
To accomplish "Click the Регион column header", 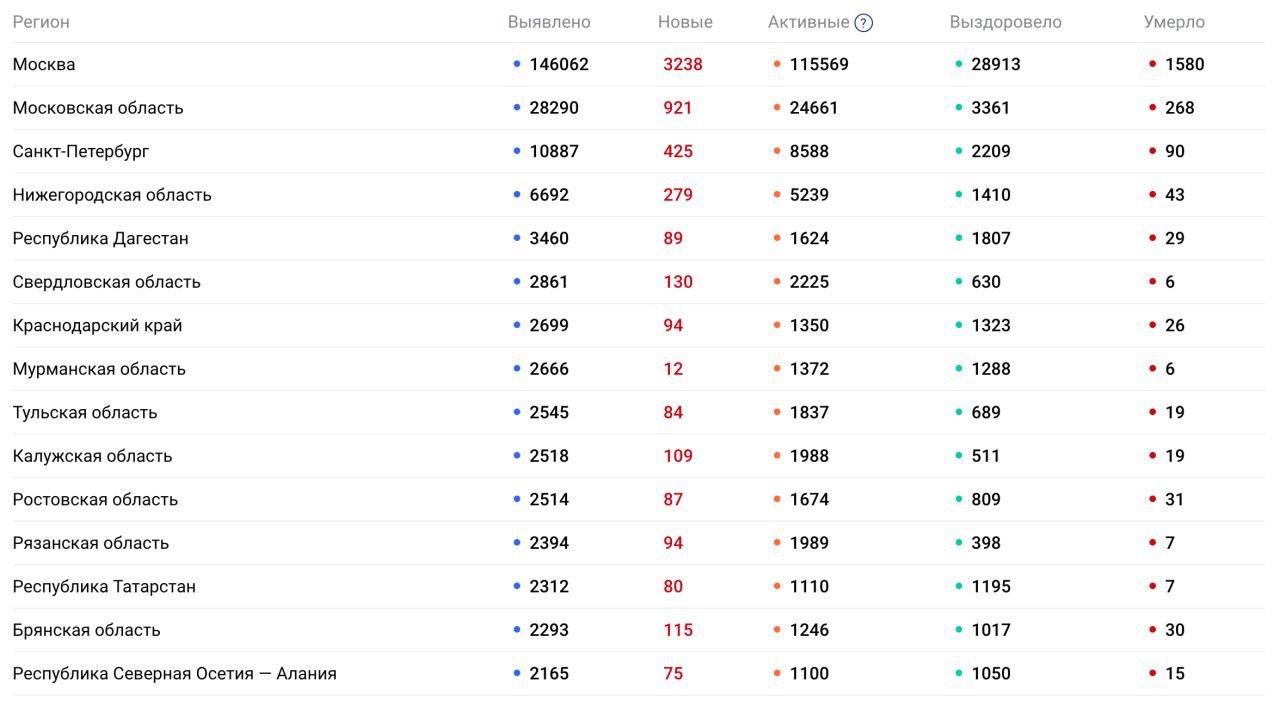I will point(41,22).
